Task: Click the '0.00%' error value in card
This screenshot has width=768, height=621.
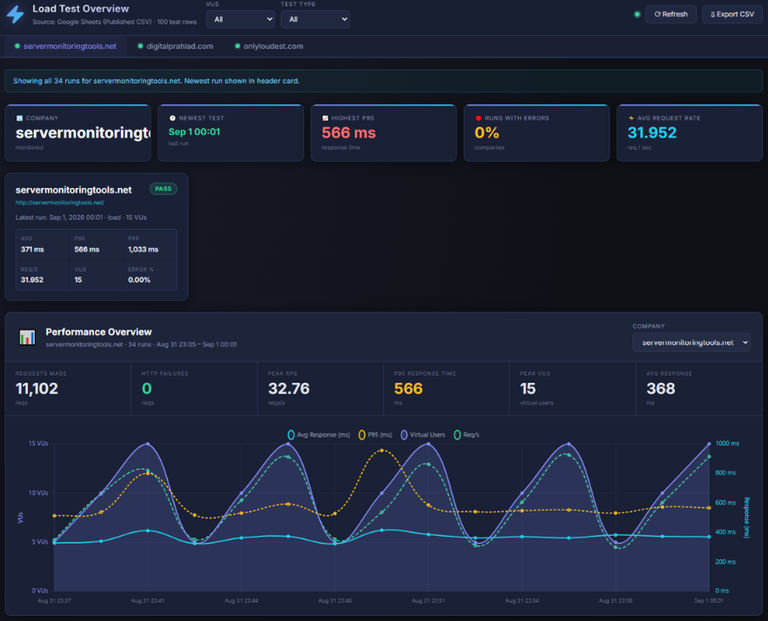Action: 139,280
